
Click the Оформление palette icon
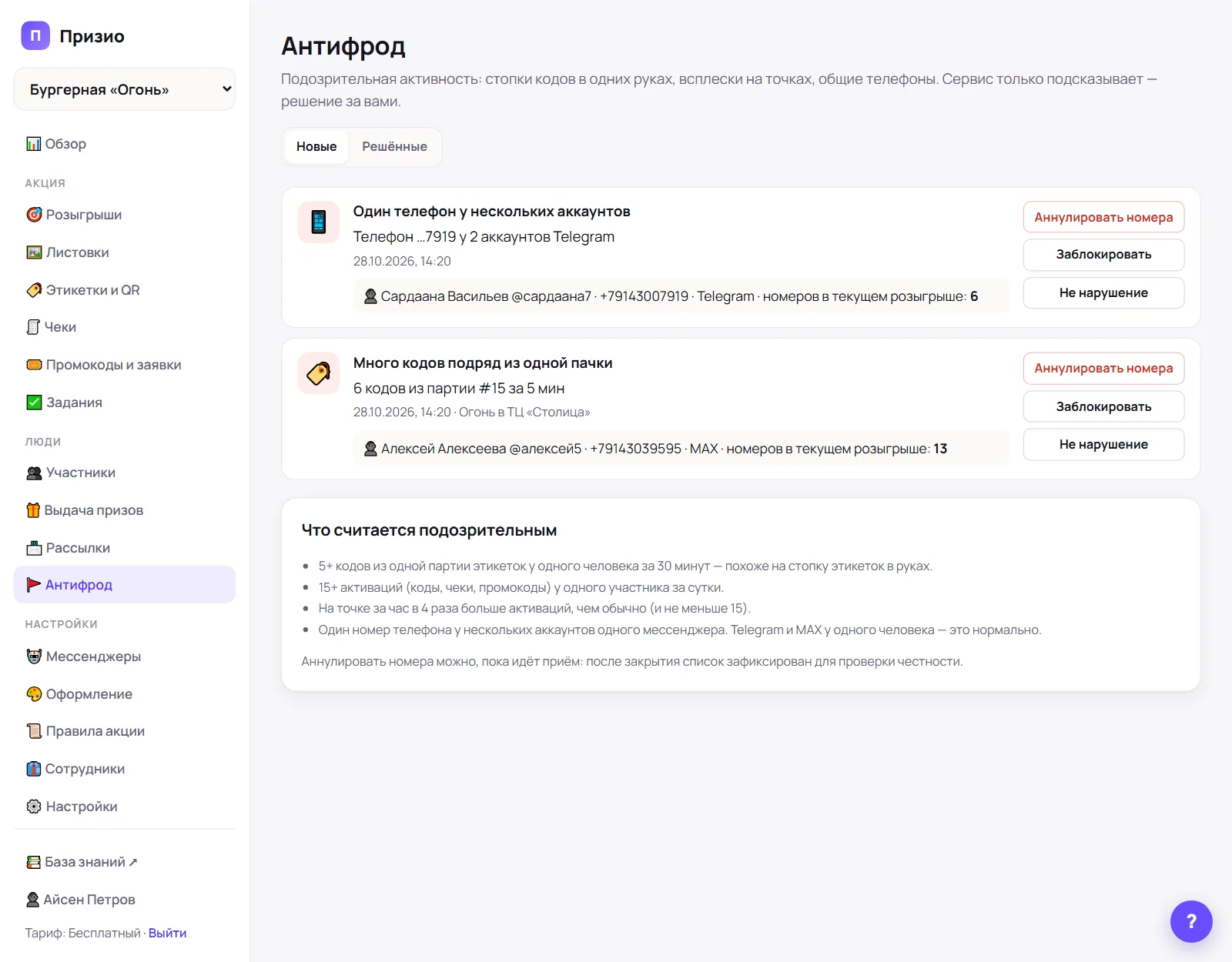(34, 694)
